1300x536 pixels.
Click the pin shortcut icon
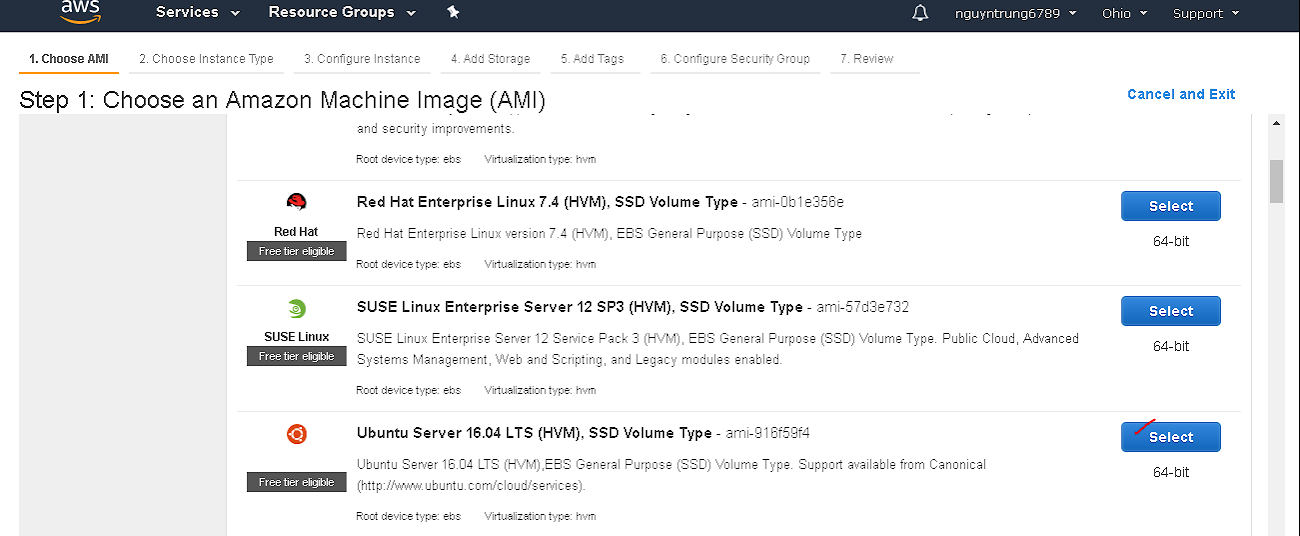[x=452, y=13]
